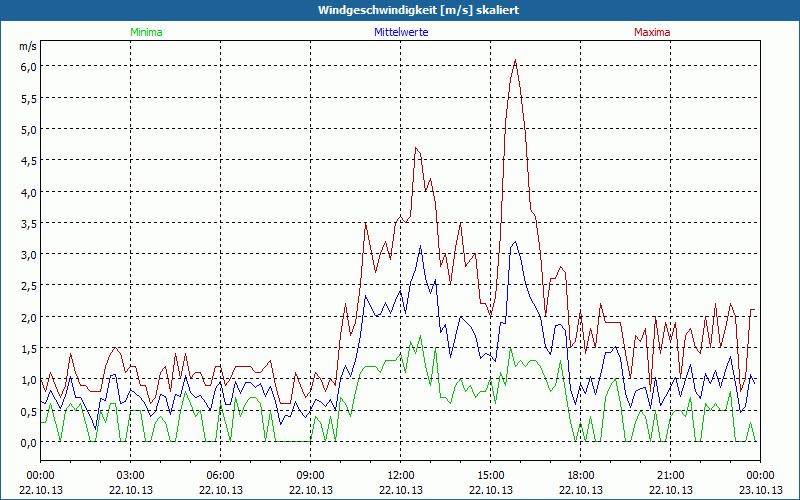Viewport: 800px width, 500px height.
Task: Click the 1,0 y-axis value
Action: click(29, 380)
